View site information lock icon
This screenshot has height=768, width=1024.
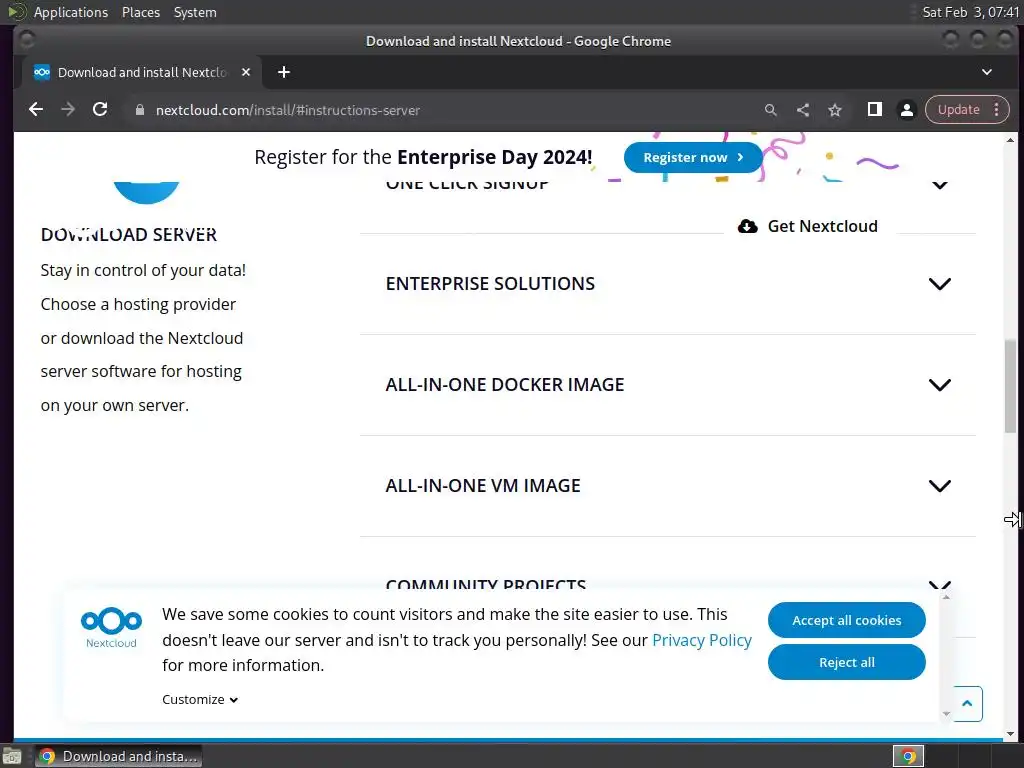[140, 110]
